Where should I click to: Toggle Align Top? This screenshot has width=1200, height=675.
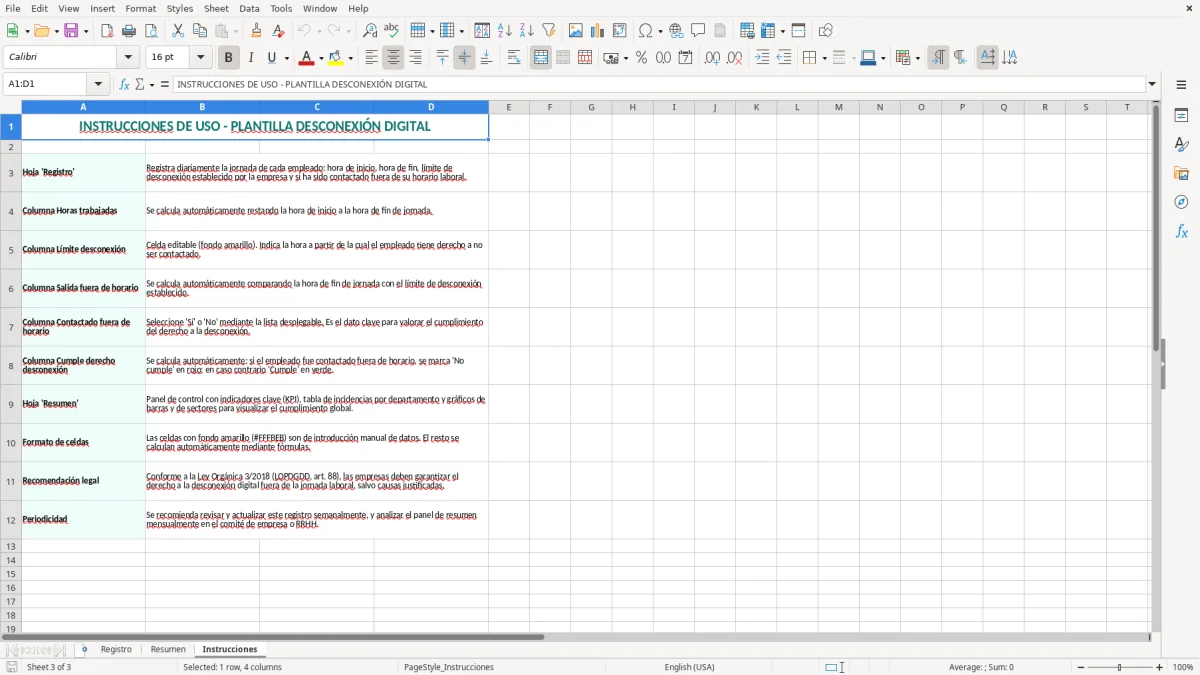click(x=442, y=58)
